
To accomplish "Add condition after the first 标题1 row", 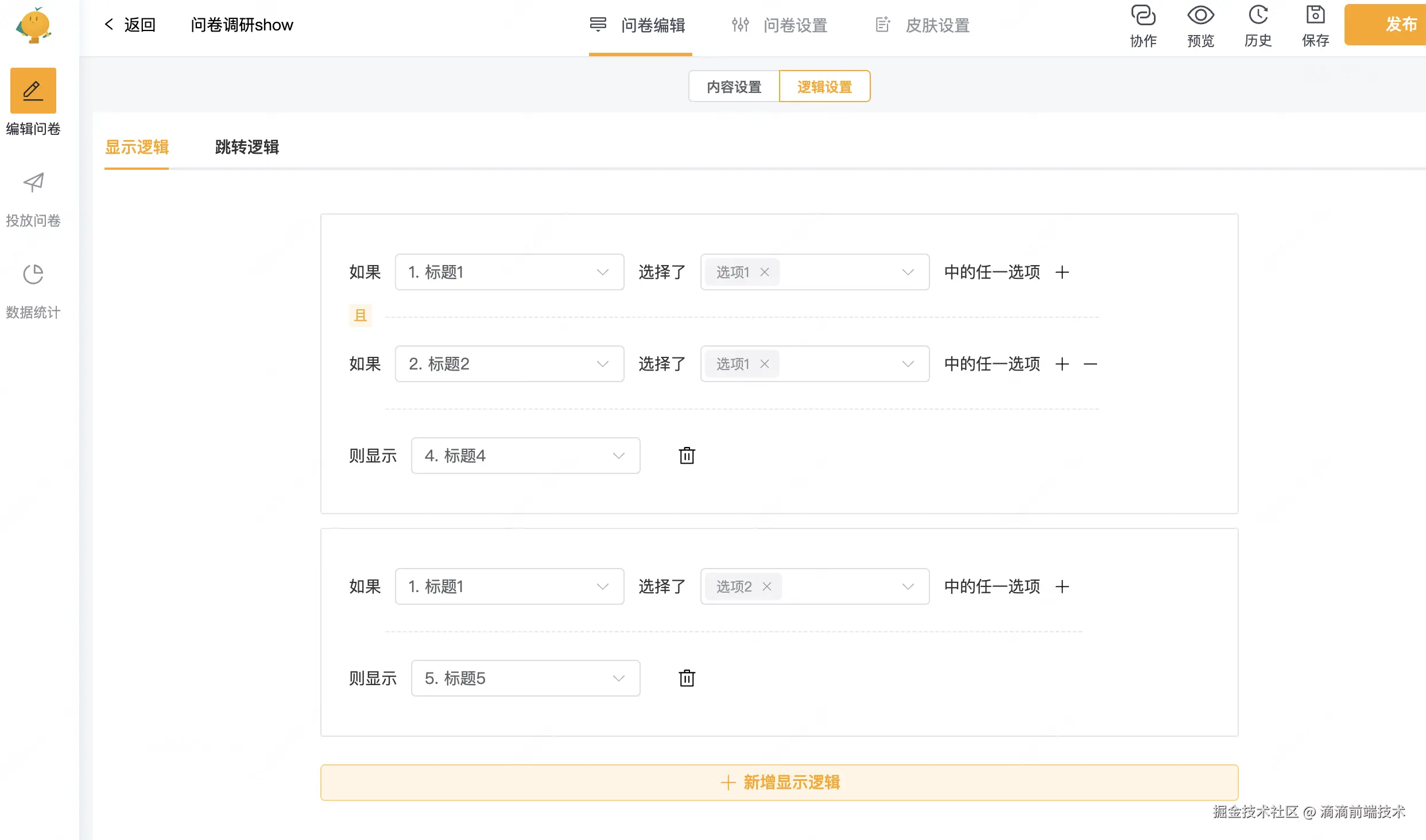I will point(1062,272).
